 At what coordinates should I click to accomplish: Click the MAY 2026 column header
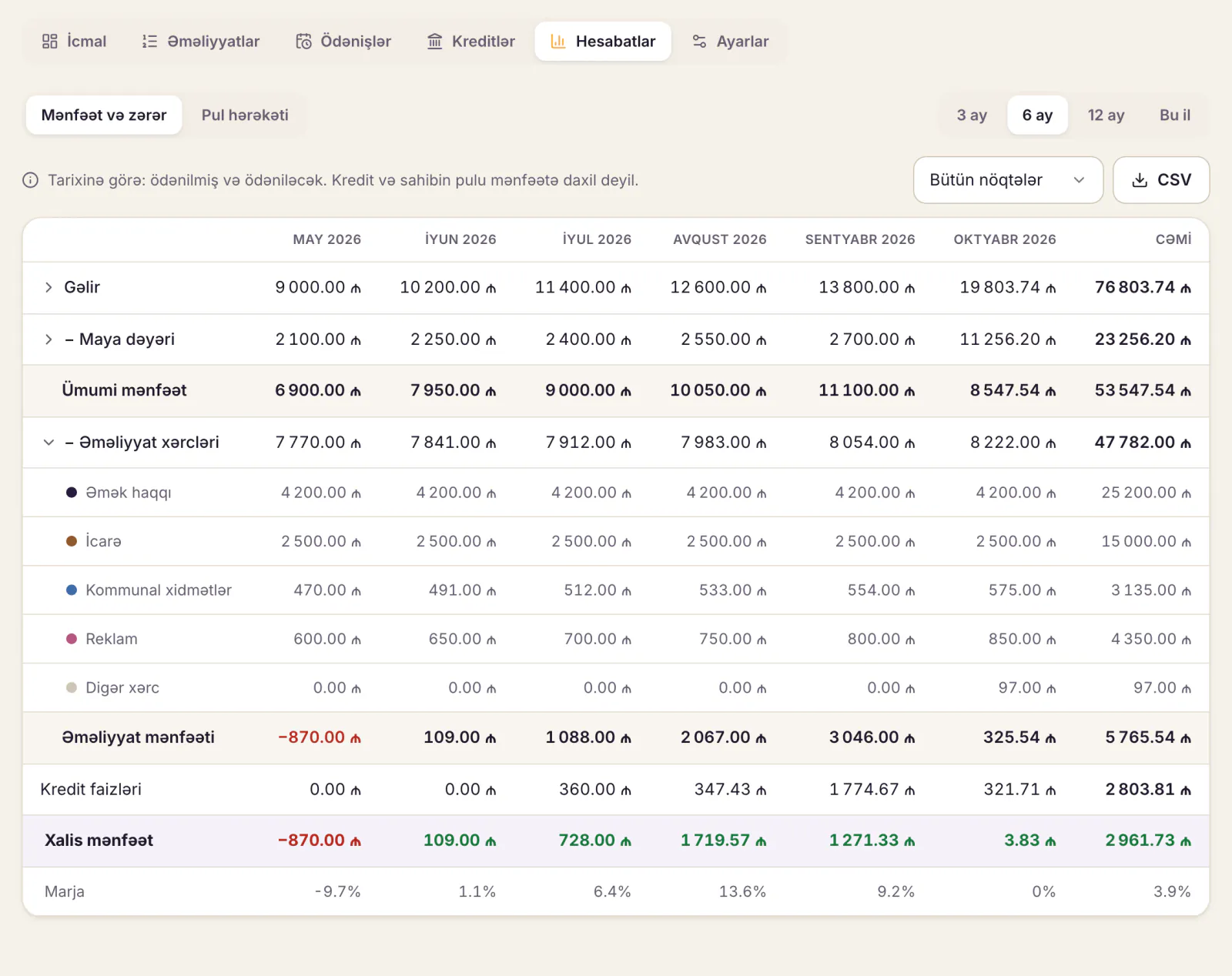326,239
